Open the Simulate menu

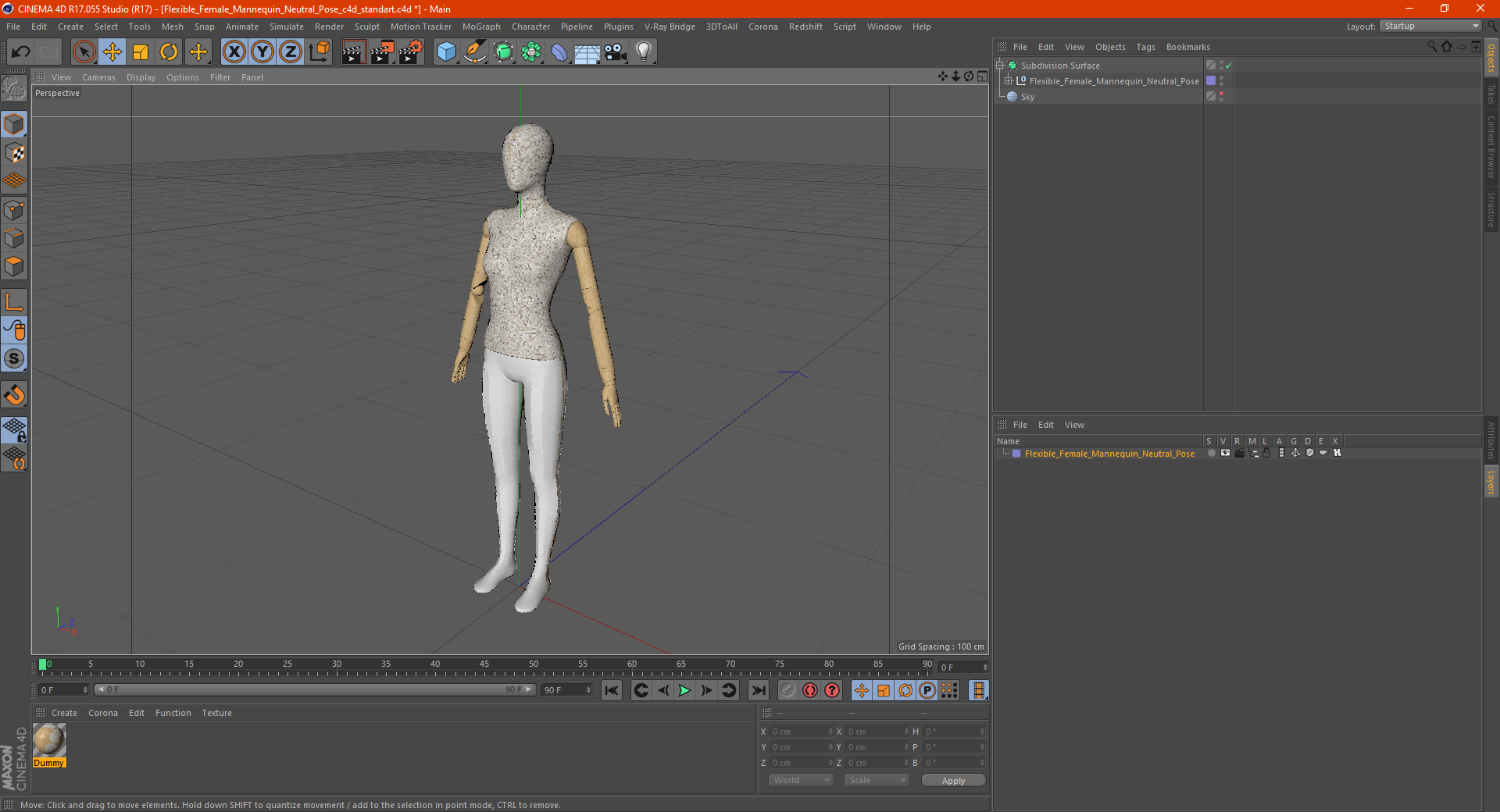pos(287,27)
